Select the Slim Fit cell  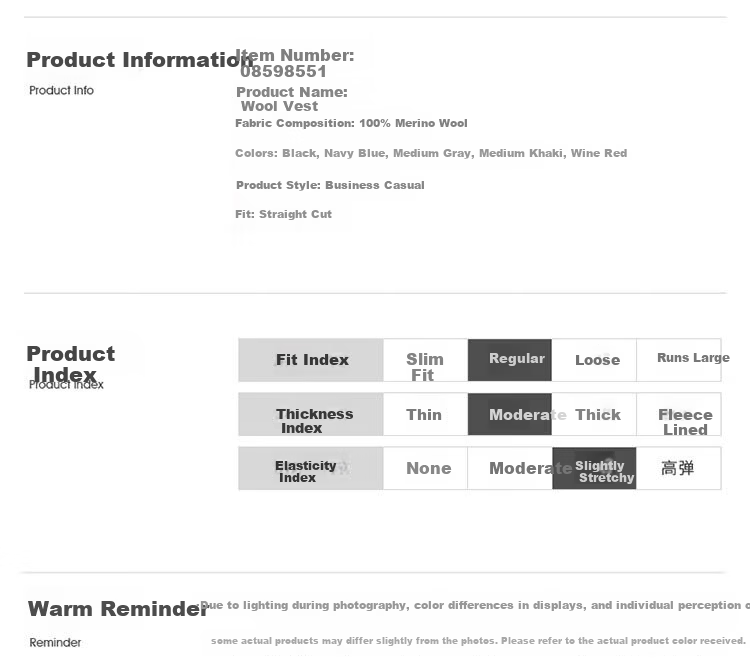coord(425,360)
